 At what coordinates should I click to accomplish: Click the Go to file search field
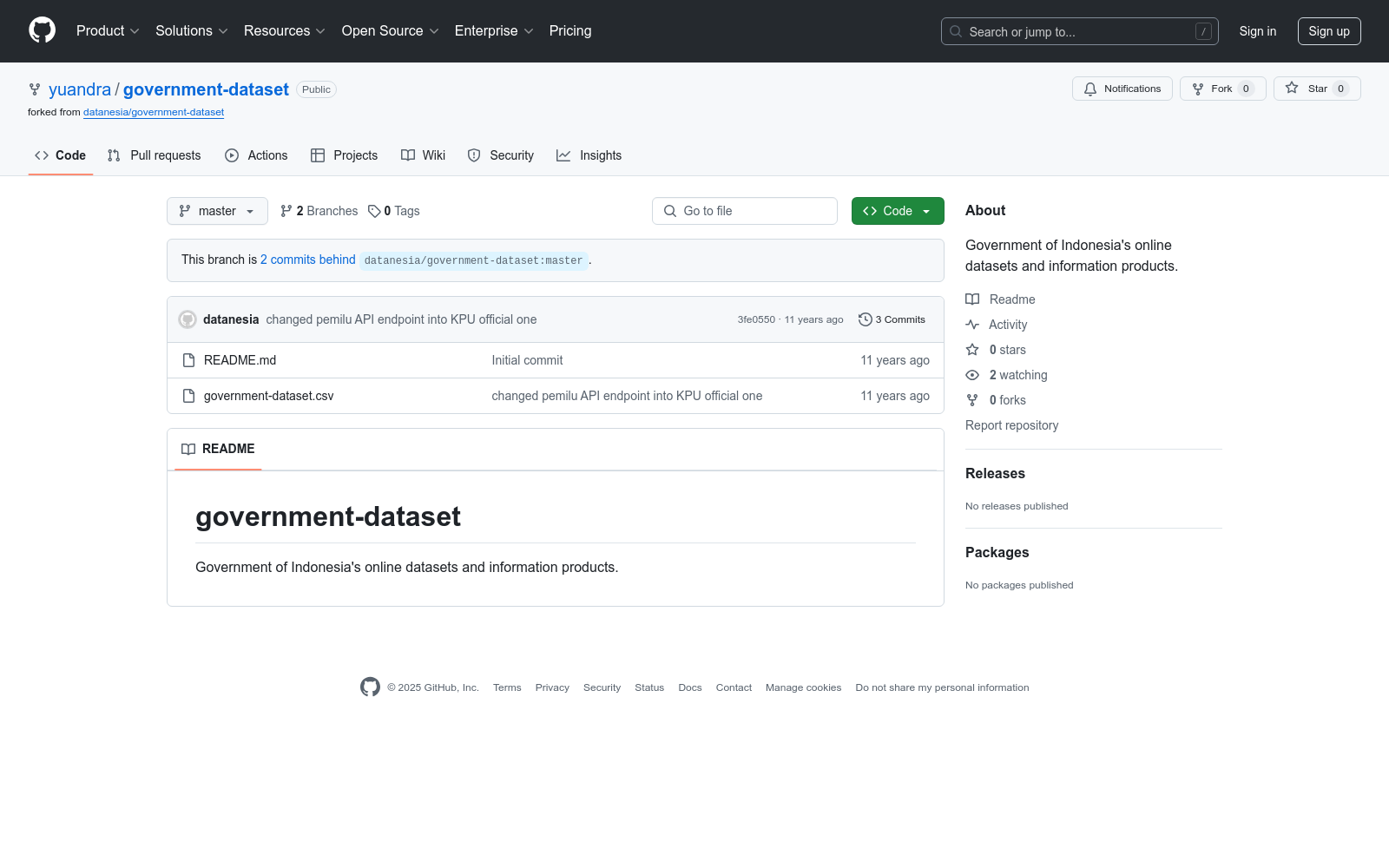coord(745,211)
